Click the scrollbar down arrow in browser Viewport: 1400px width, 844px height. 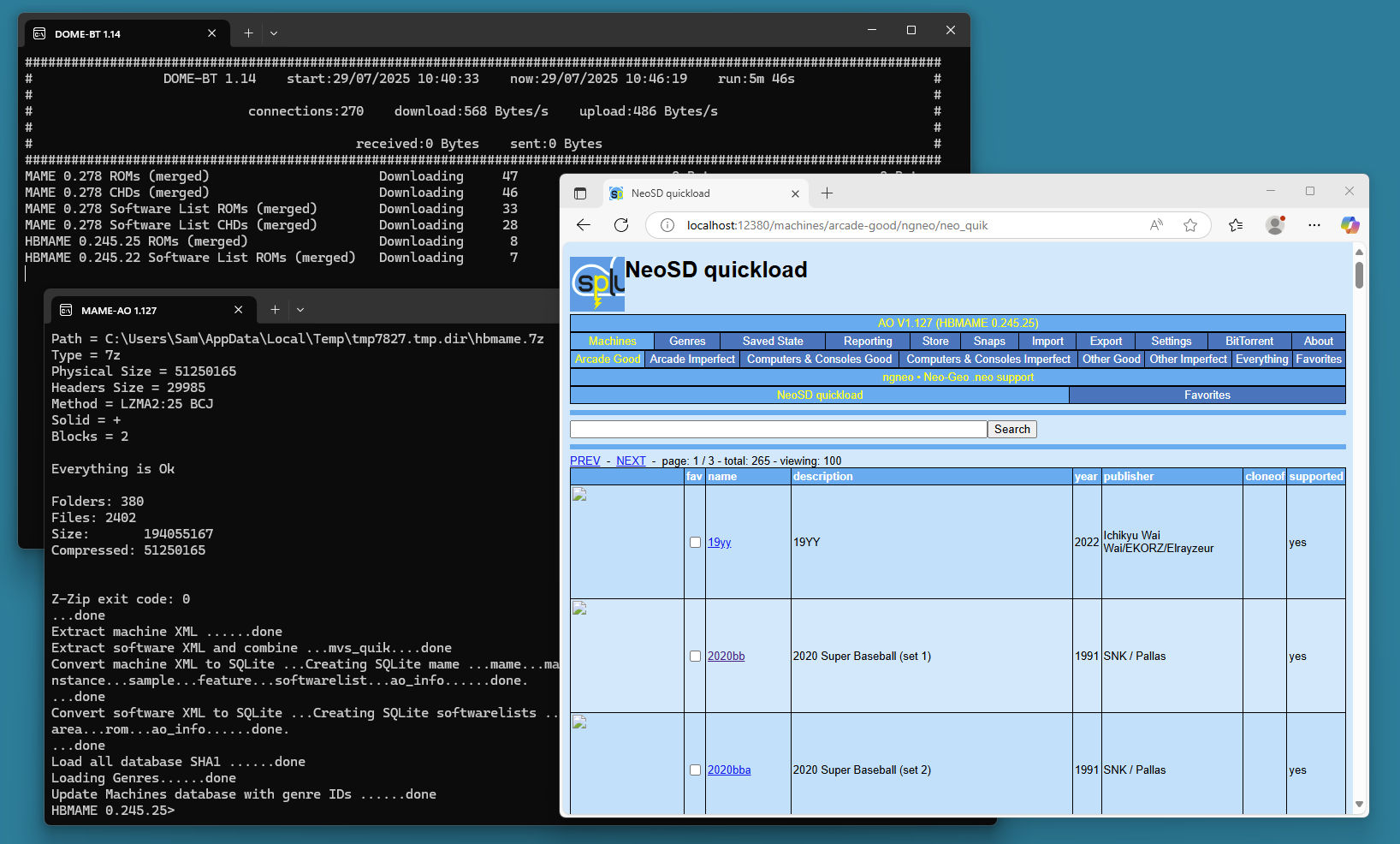pyautogui.click(x=1359, y=805)
